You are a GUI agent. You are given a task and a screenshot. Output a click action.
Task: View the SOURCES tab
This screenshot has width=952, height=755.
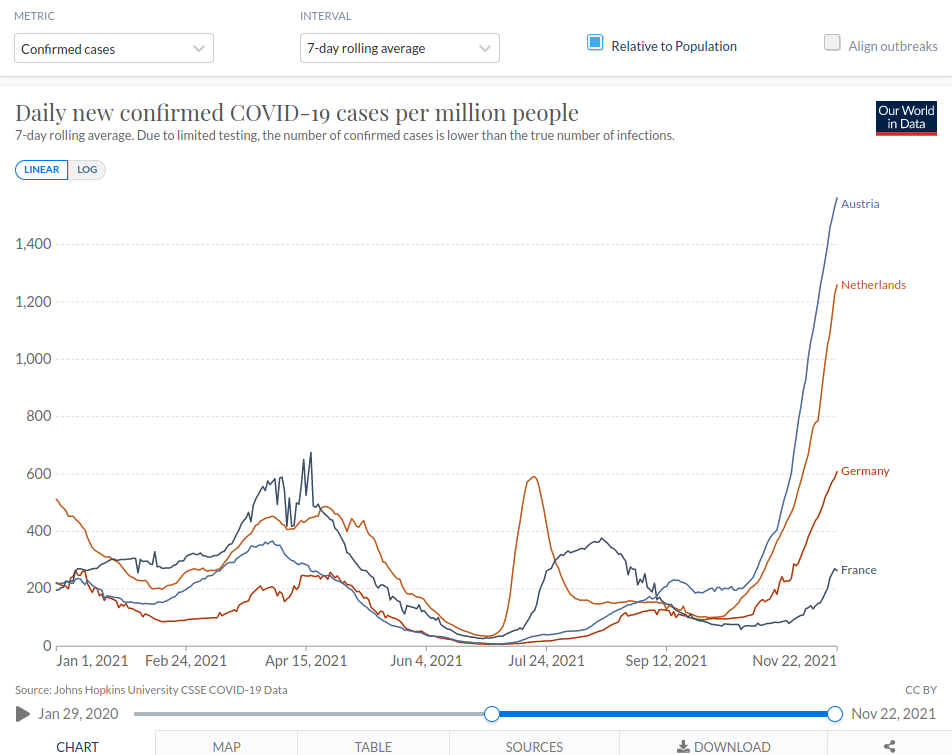click(x=534, y=746)
